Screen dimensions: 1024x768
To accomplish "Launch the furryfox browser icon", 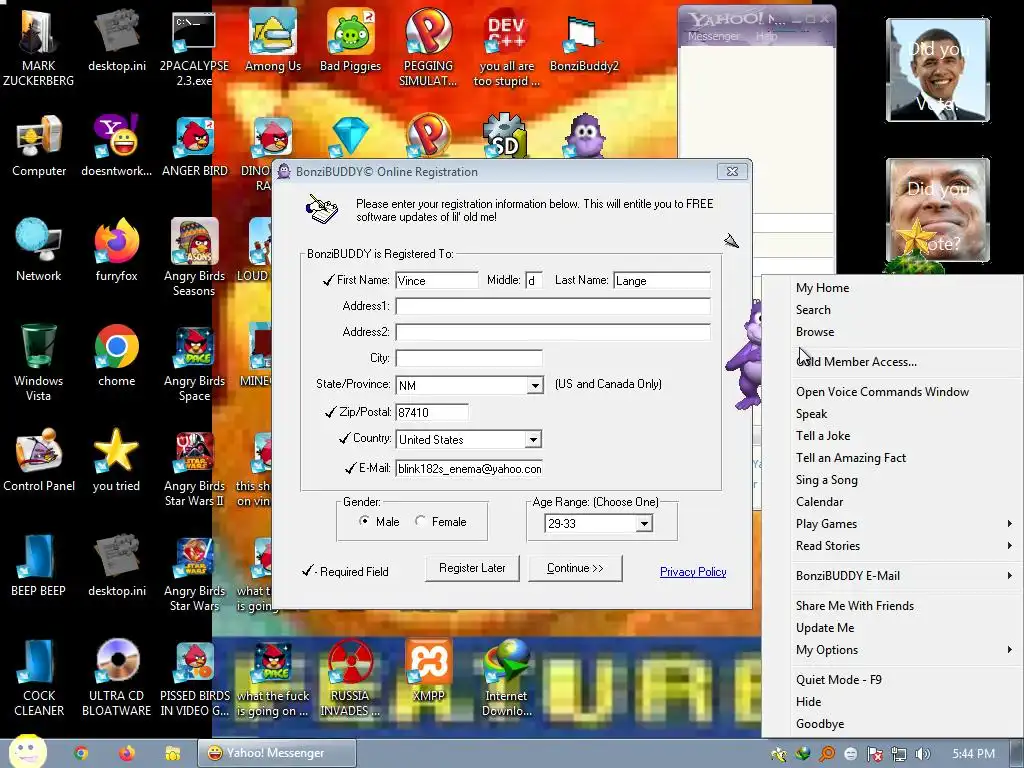I will pyautogui.click(x=116, y=249).
